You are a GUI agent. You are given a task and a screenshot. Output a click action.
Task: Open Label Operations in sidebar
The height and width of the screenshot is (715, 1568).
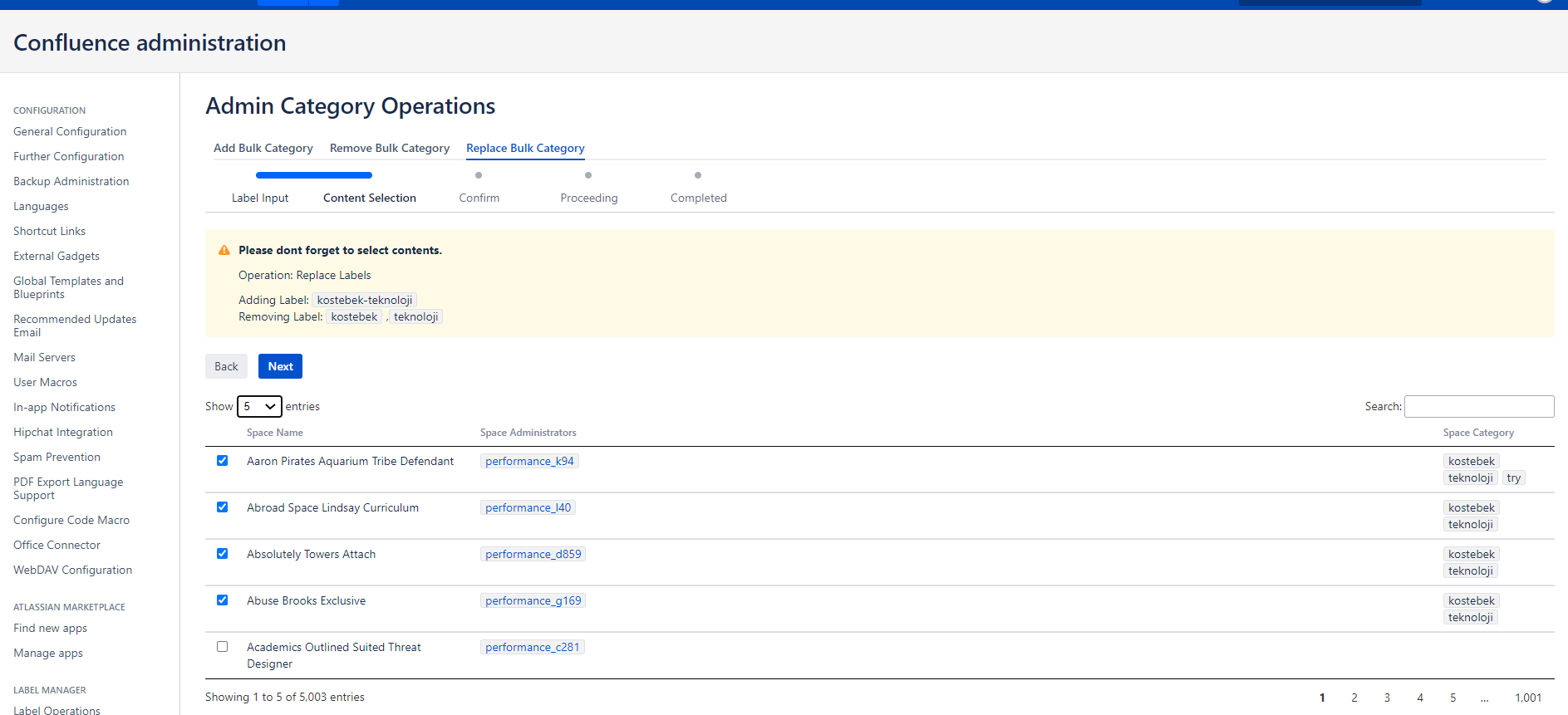(x=57, y=710)
